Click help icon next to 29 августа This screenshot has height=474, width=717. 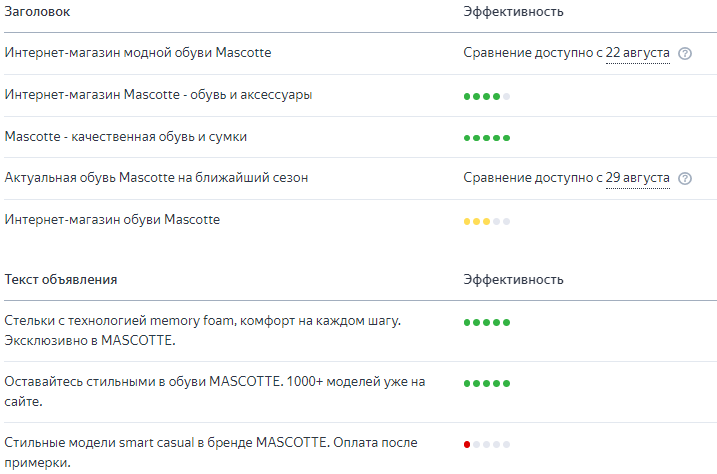click(685, 179)
